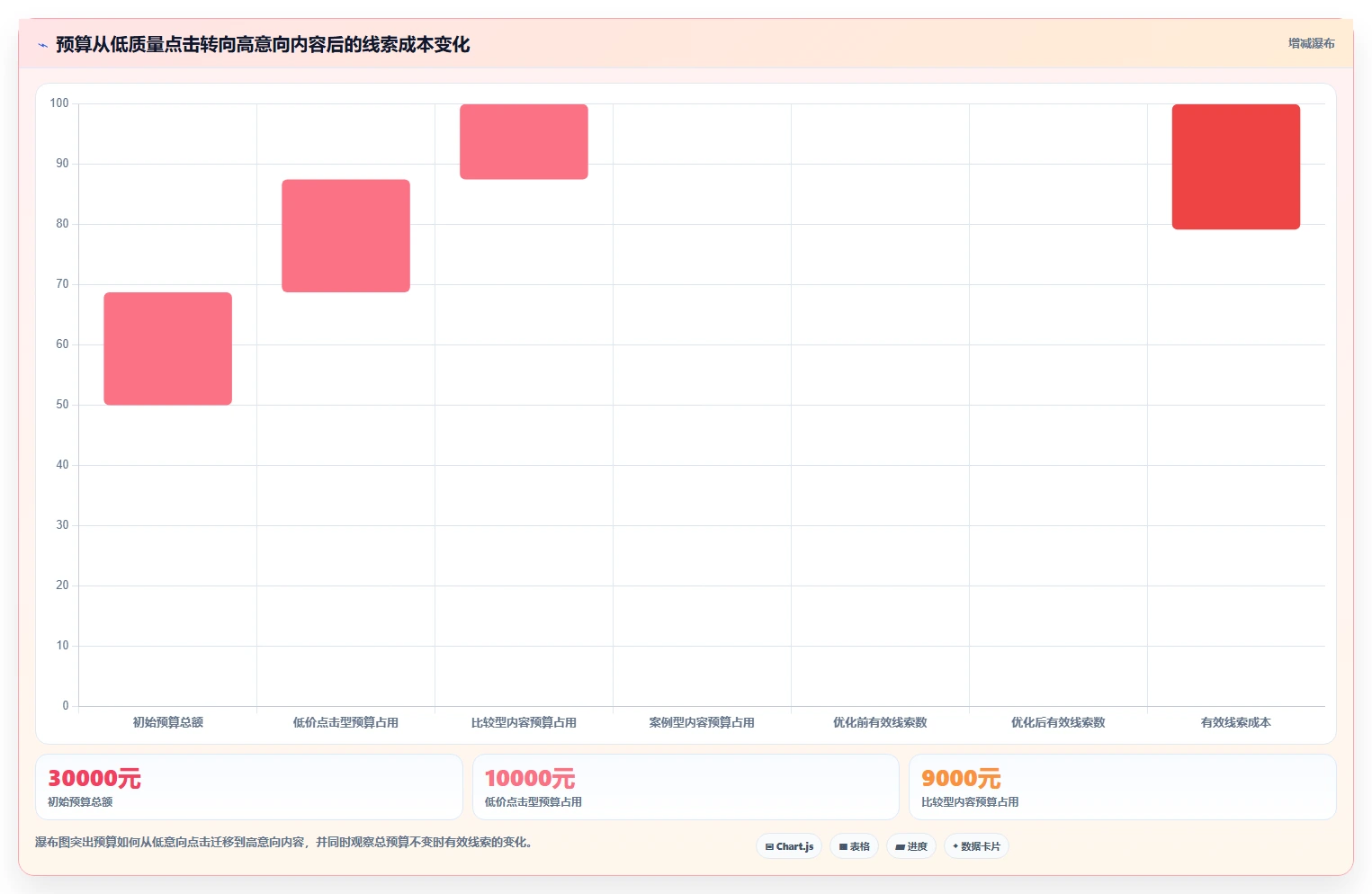
Task: Click the 9000元 比较型内容预算占用 card
Action: 1122,787
